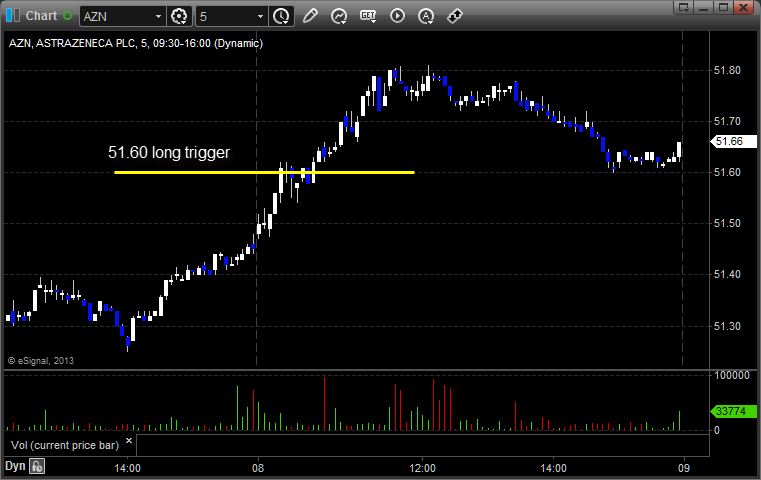Click the trading arrows icon

click(x=455, y=16)
